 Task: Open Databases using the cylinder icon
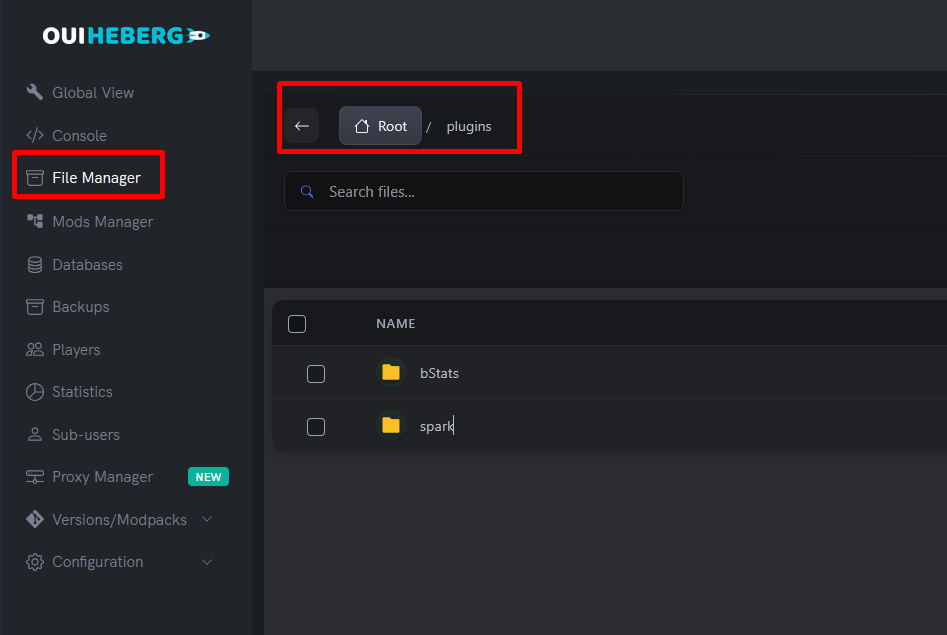35,265
